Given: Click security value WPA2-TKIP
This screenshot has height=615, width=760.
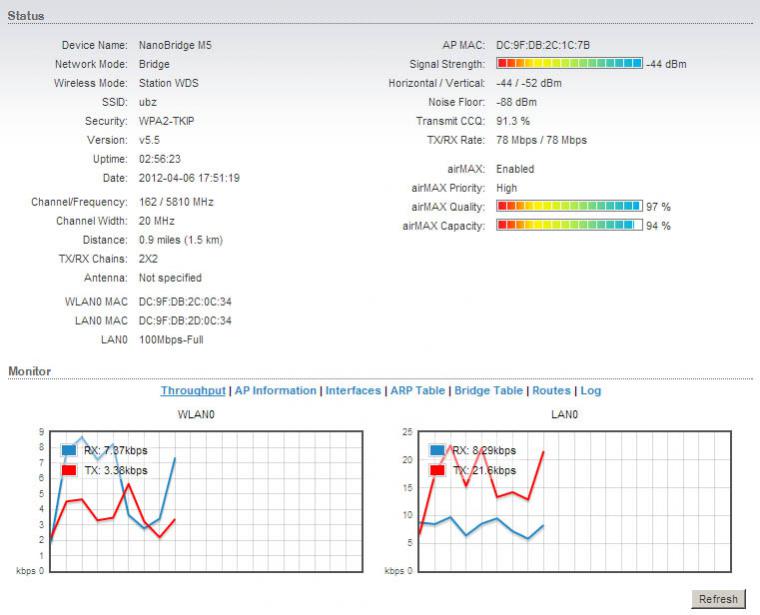Looking at the screenshot, I should click(166, 121).
